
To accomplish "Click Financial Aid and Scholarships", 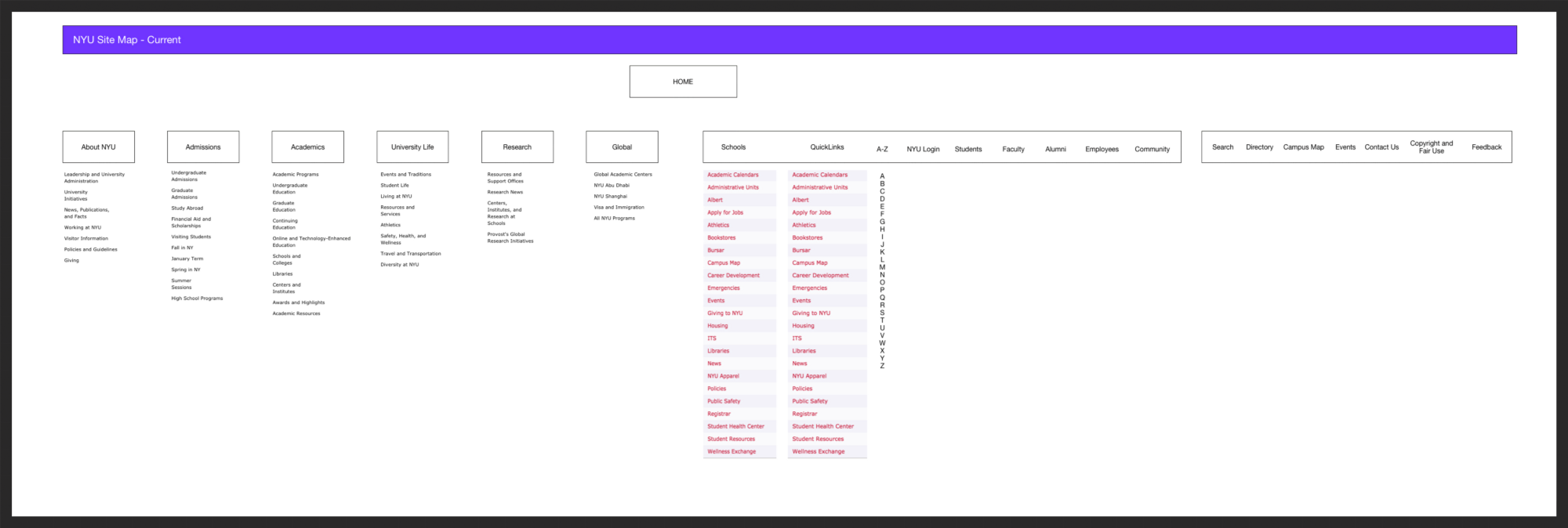I will (191, 222).
